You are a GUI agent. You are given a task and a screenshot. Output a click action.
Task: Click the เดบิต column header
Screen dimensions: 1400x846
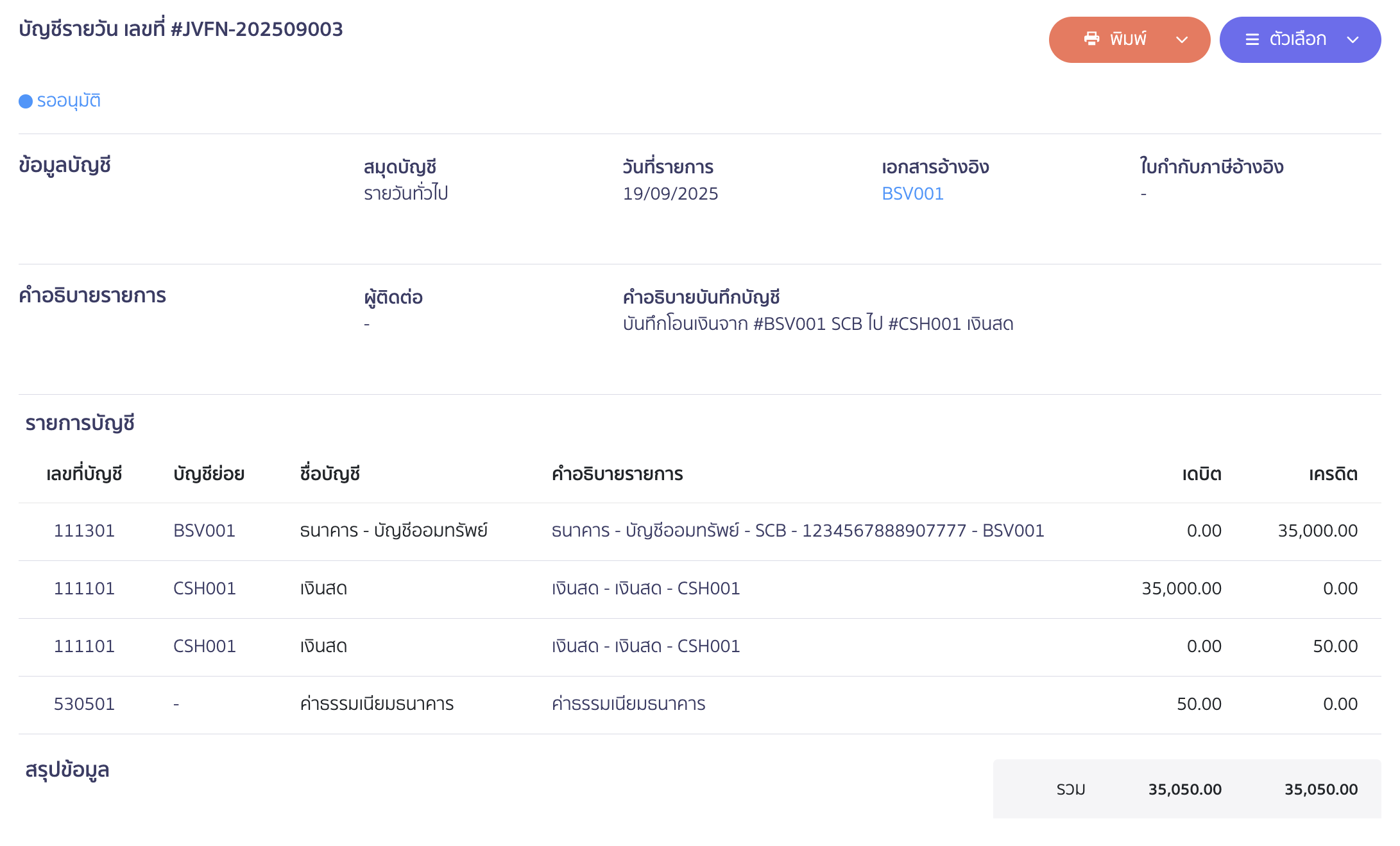click(1201, 474)
